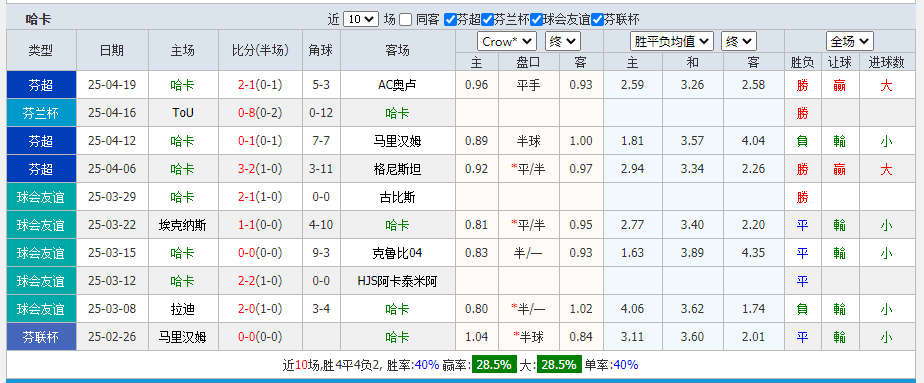This screenshot has width=924, height=383.
Task: Click the corner count 0-12
Action: 321,113
